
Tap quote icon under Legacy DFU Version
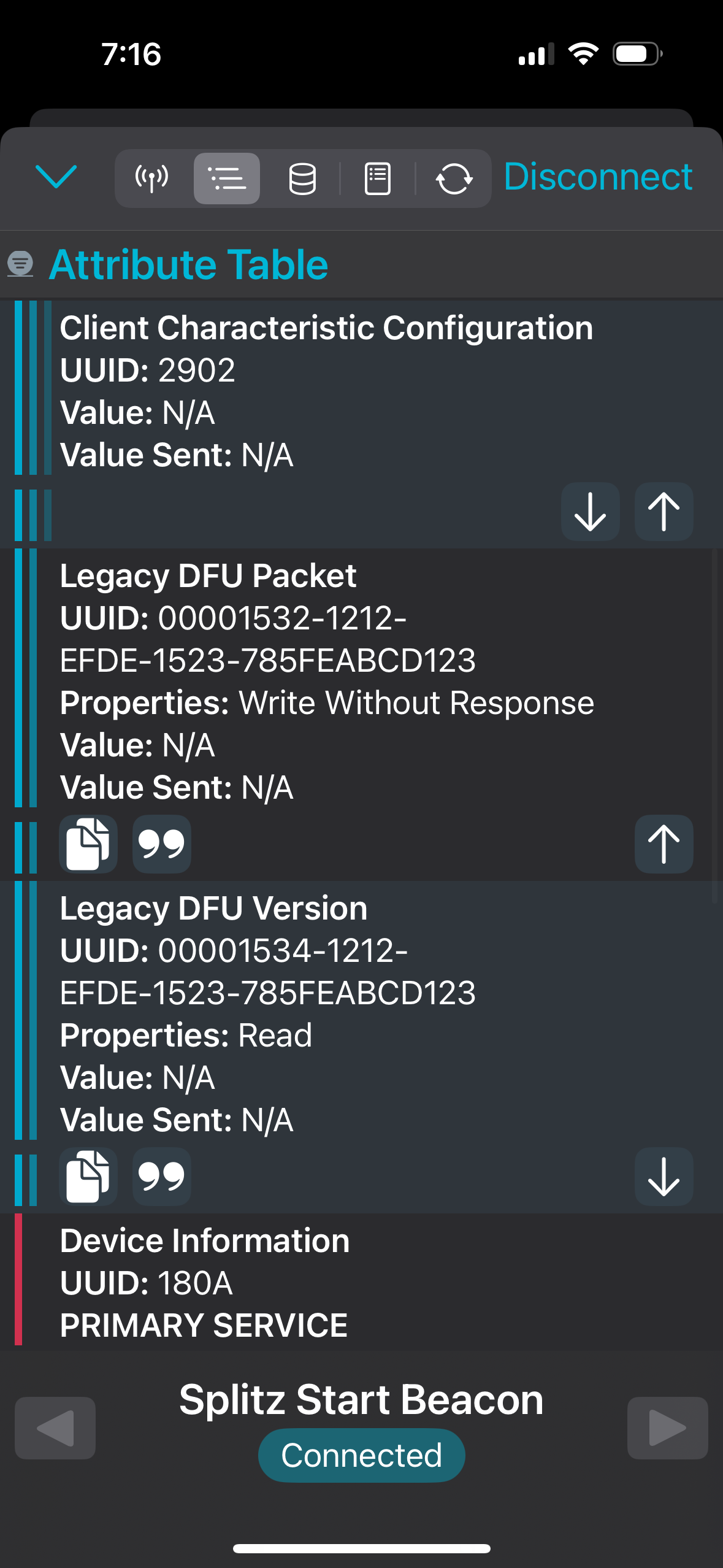click(162, 1177)
